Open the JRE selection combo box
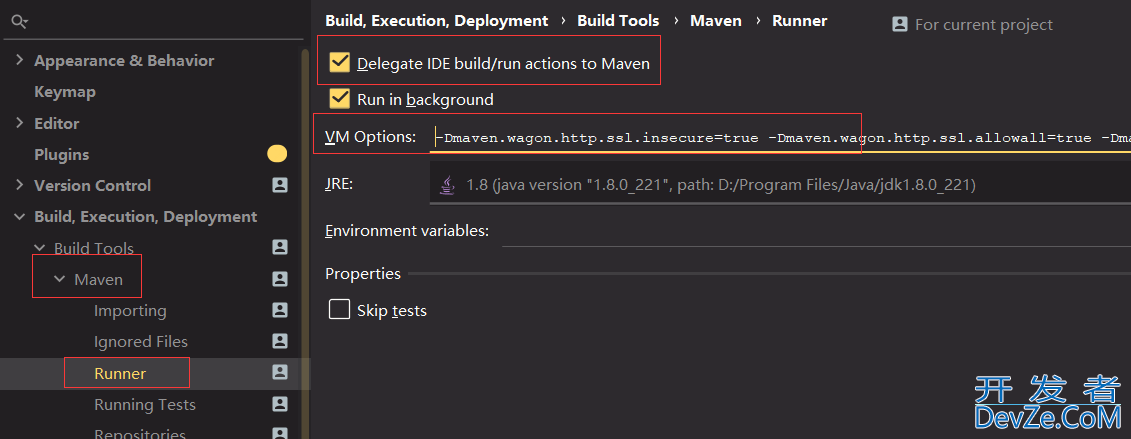This screenshot has width=1131, height=439. 780,185
